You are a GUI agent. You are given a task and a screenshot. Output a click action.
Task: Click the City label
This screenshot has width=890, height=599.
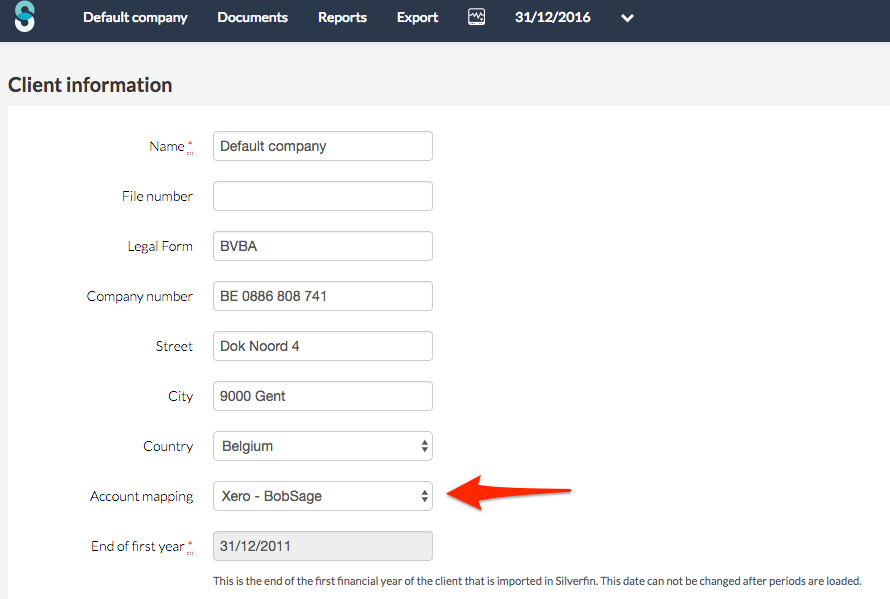[180, 396]
